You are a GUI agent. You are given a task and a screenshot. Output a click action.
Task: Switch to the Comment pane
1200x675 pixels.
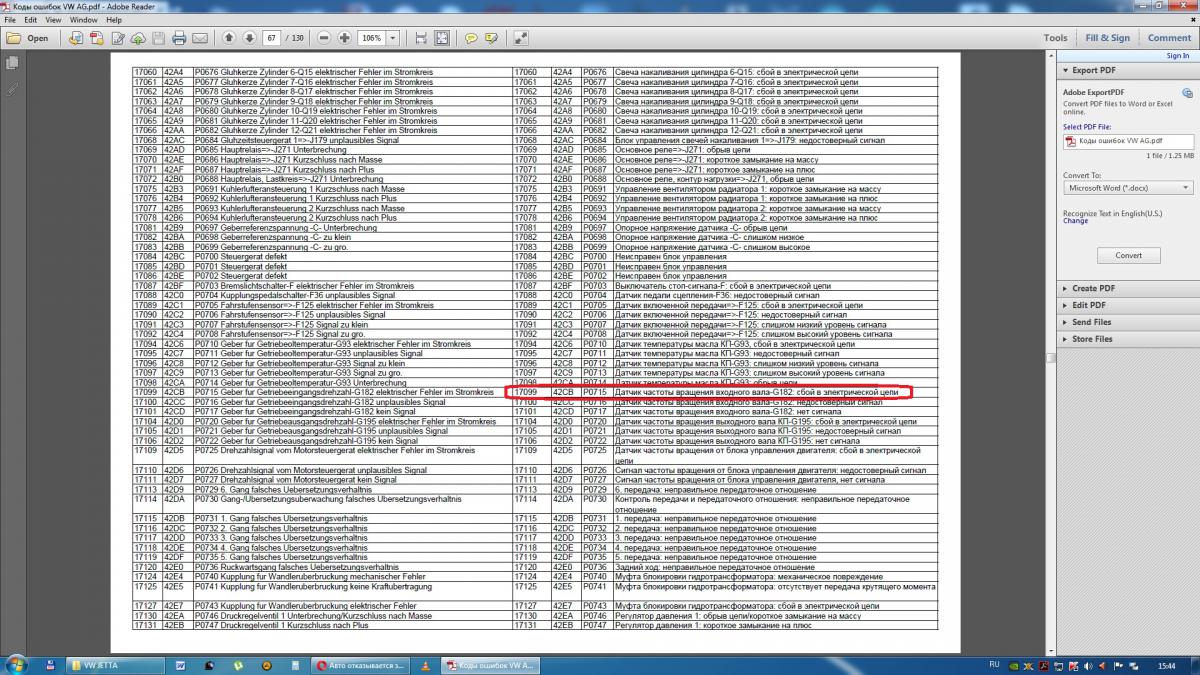click(x=1169, y=38)
